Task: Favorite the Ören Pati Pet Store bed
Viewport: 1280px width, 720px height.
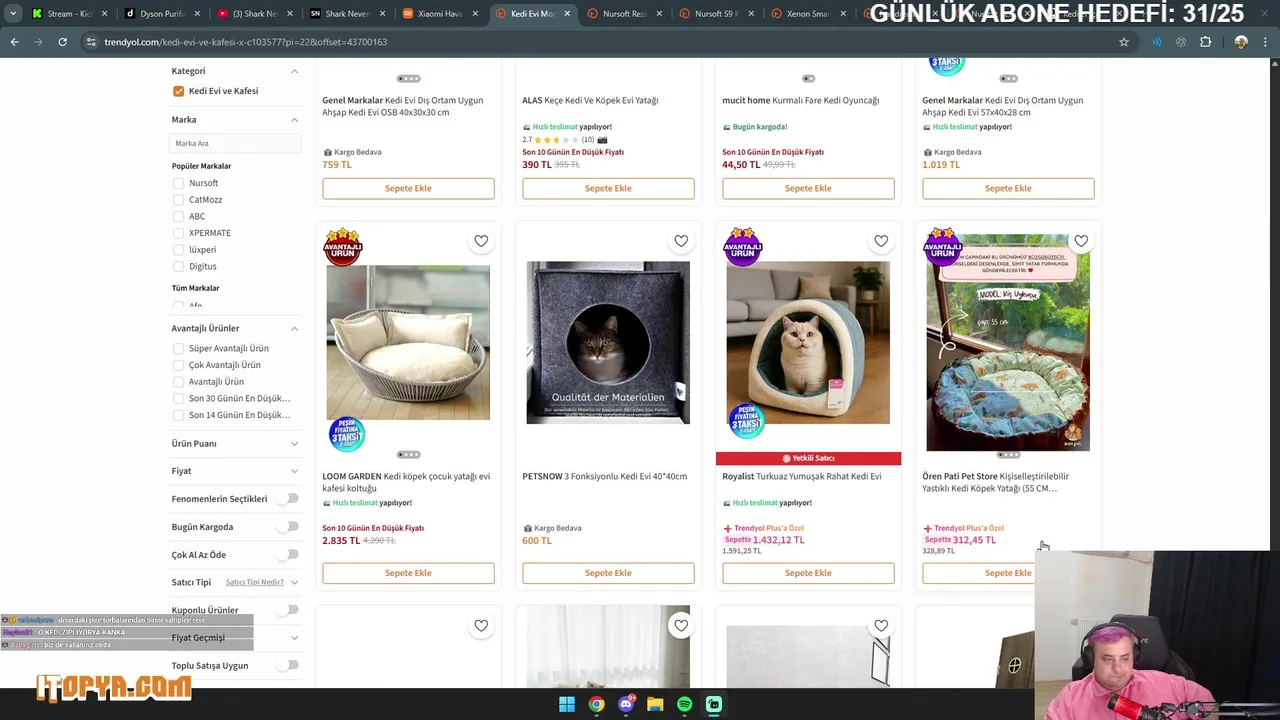Action: [1081, 241]
